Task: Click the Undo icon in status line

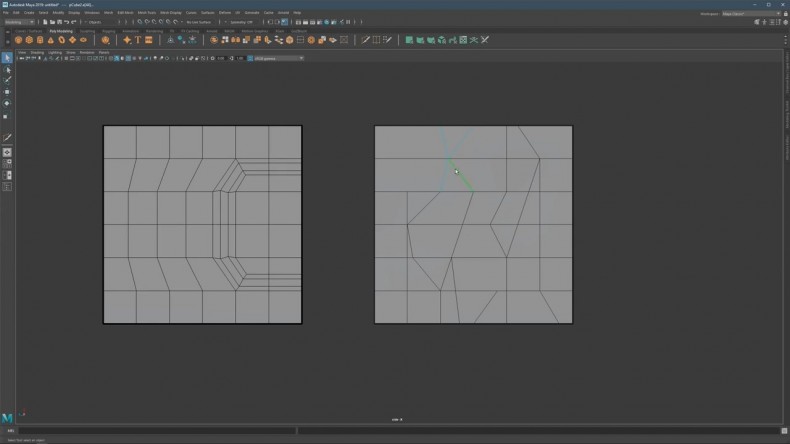Action: click(x=67, y=22)
